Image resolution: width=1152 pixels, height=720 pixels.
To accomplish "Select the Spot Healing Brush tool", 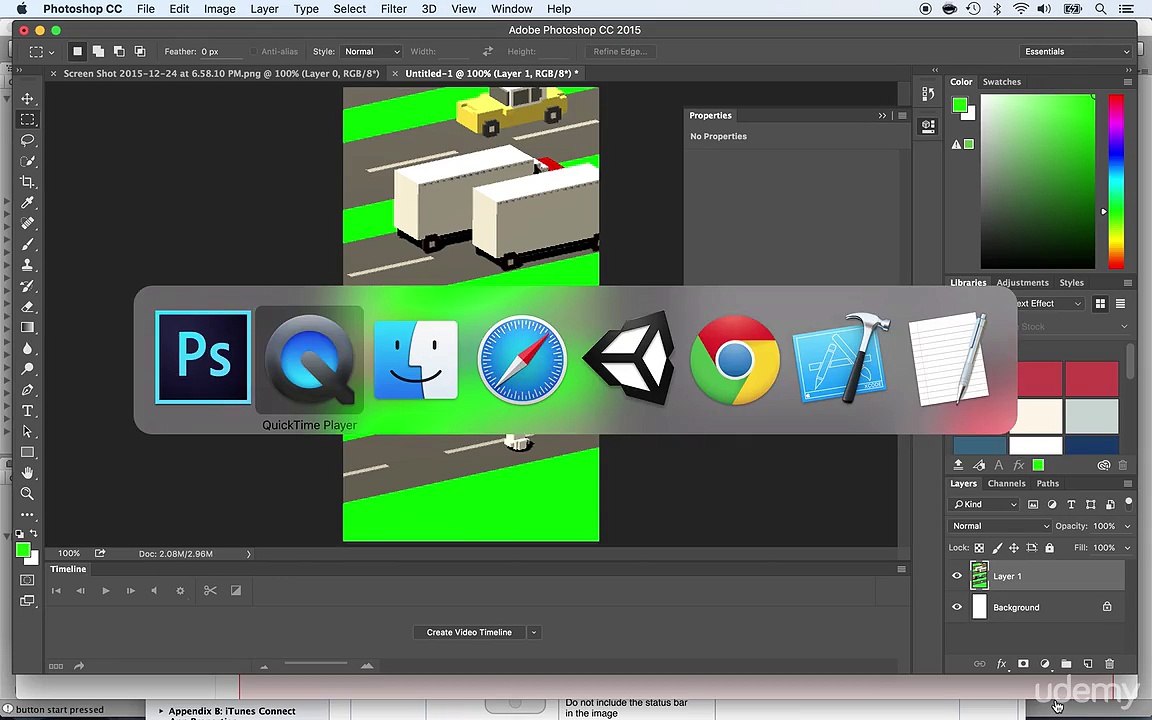I will 27,223.
